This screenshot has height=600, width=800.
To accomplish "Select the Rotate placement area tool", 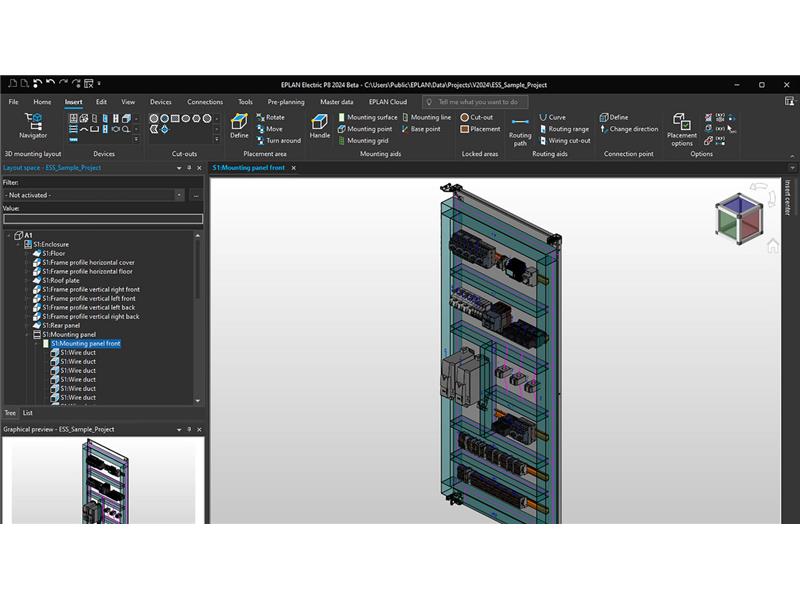I will pyautogui.click(x=270, y=117).
